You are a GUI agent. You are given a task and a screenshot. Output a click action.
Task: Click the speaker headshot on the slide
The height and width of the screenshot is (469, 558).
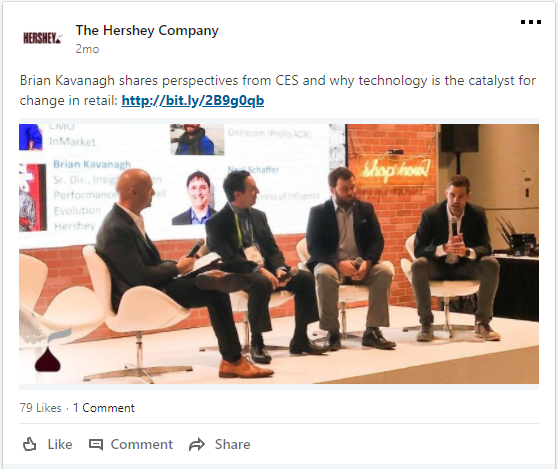pos(194,198)
